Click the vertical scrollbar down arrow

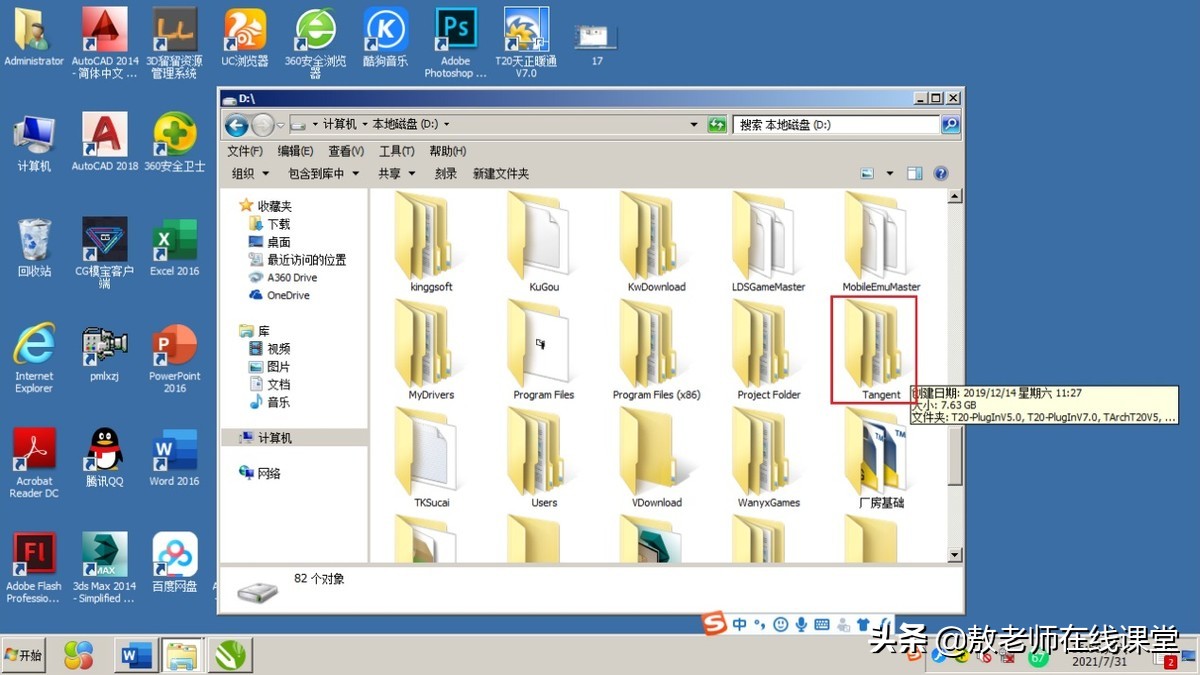(954, 554)
